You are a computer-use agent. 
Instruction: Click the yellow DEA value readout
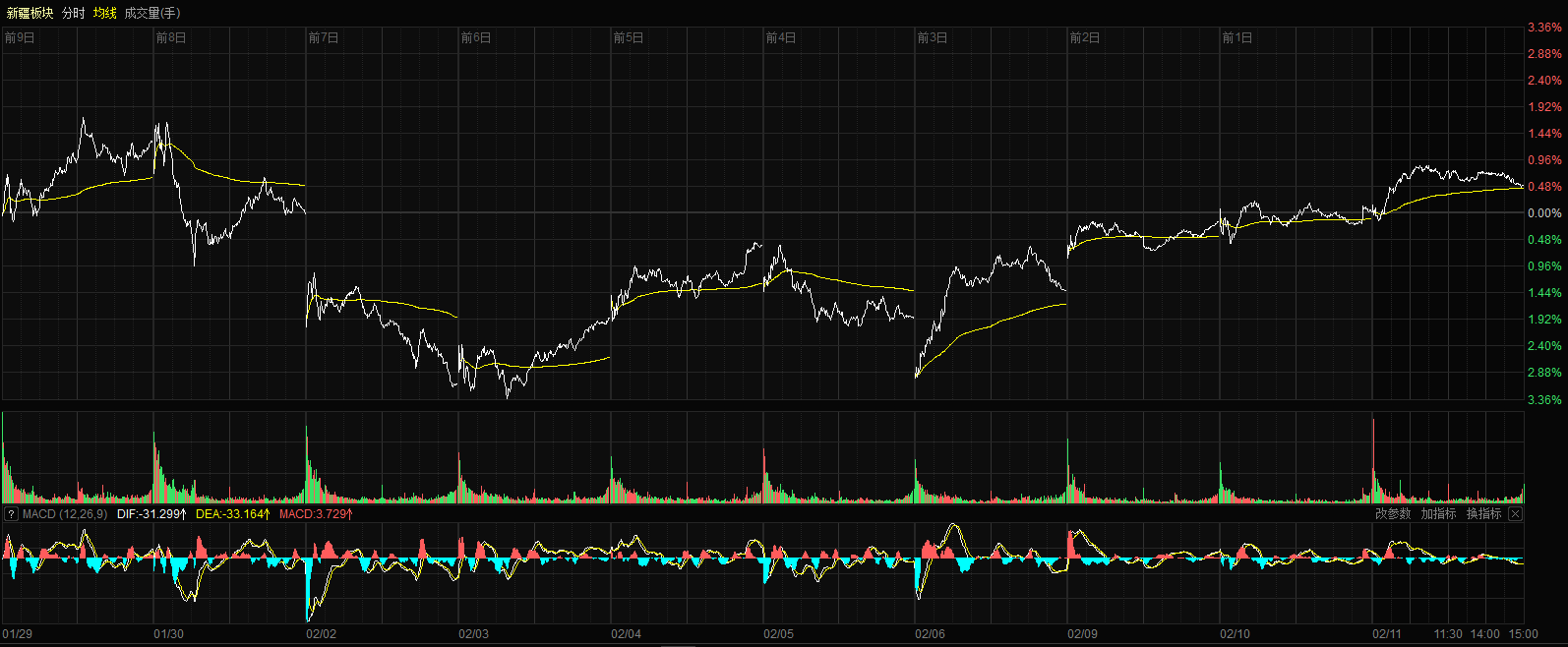coord(233,514)
